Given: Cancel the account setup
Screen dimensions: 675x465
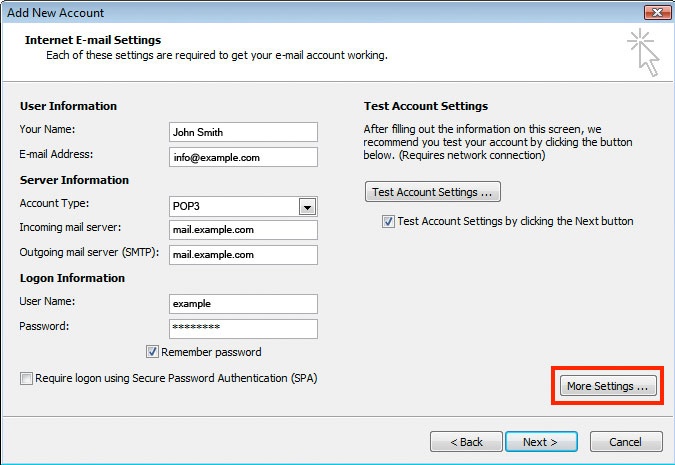Looking at the screenshot, I should [626, 442].
